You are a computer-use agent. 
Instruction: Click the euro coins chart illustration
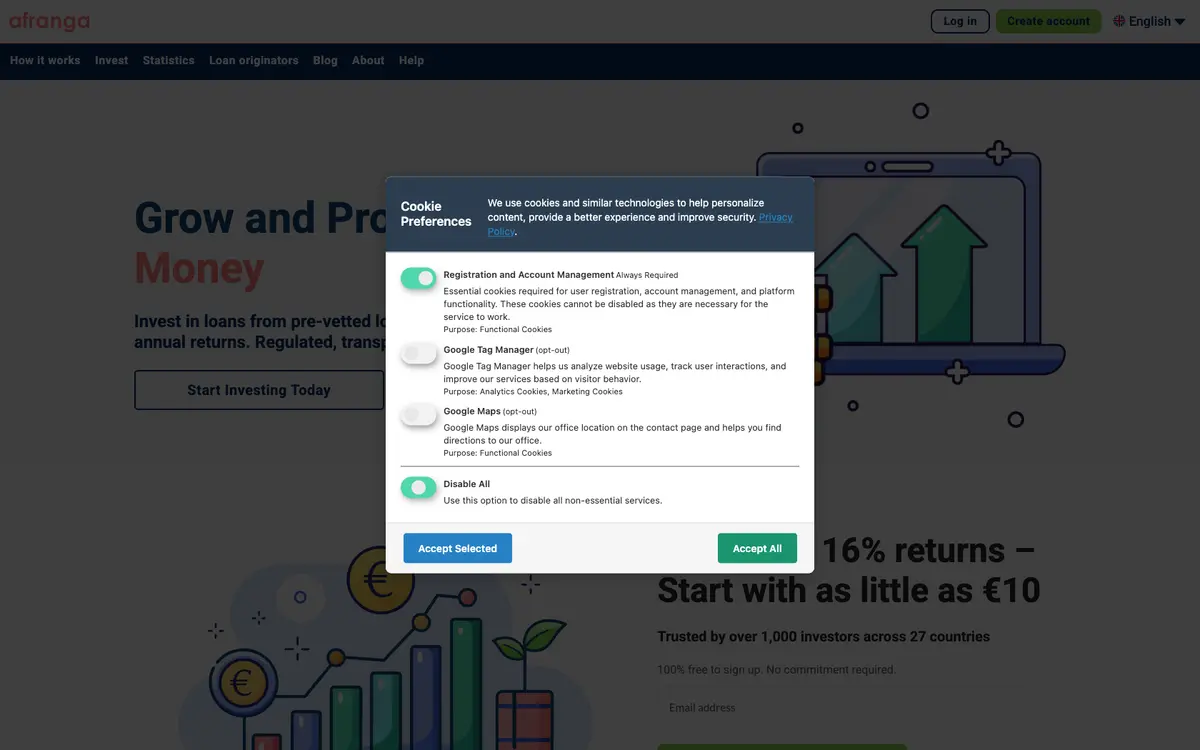(385, 650)
